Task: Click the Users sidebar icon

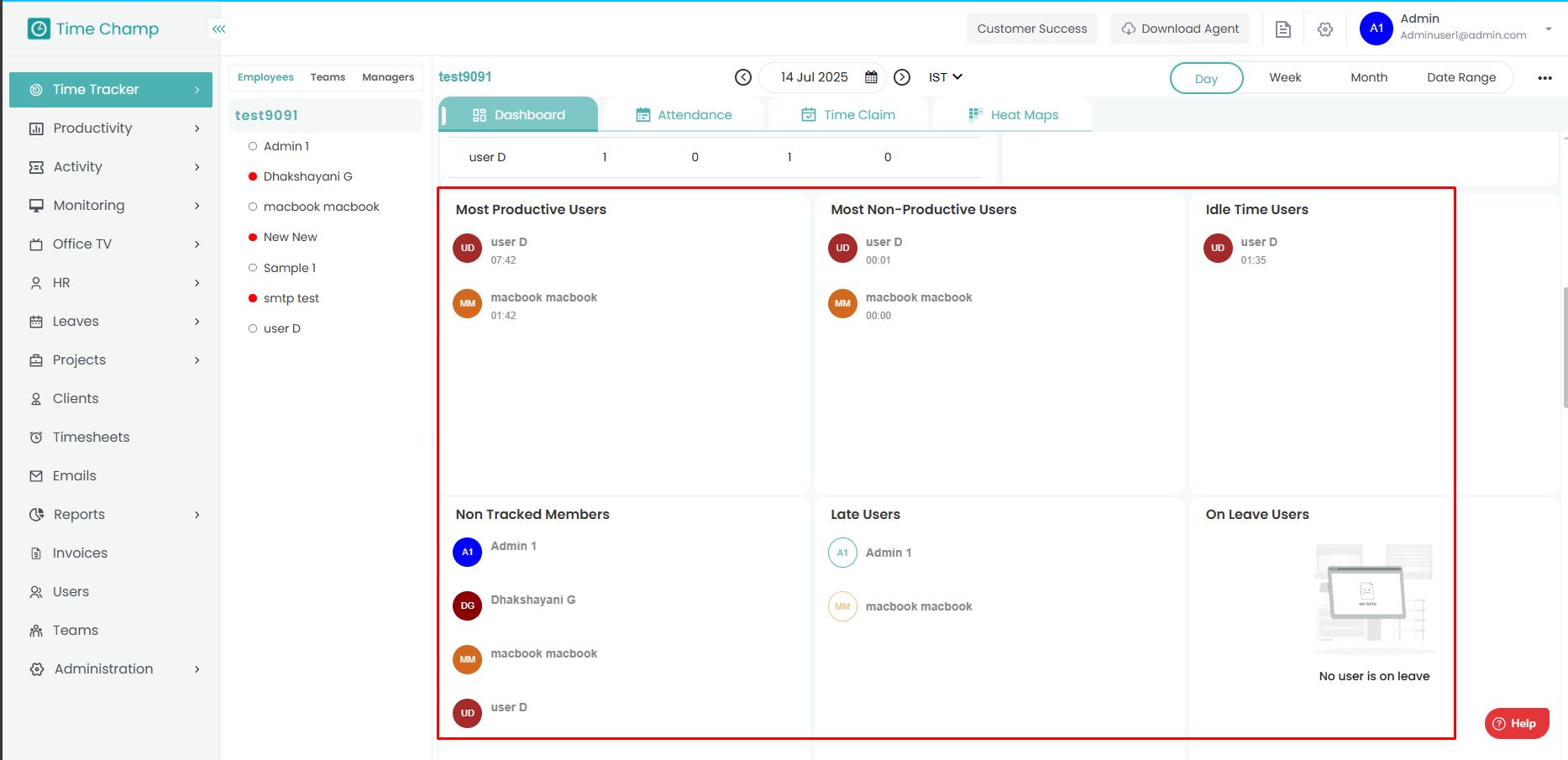Action: 36,592
